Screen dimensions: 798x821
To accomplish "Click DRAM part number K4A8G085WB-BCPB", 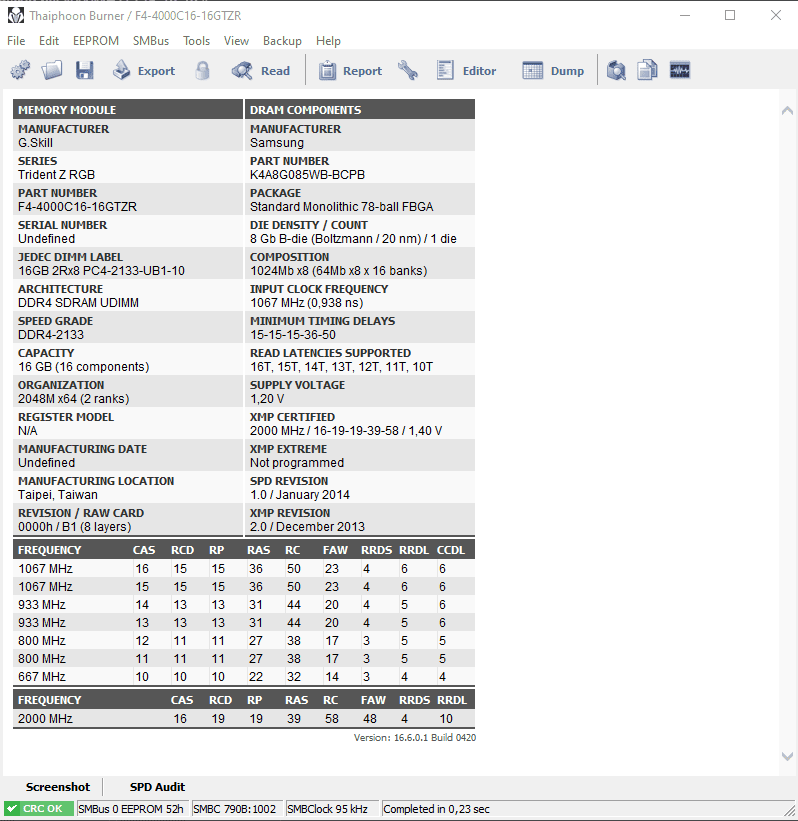I will point(307,175).
